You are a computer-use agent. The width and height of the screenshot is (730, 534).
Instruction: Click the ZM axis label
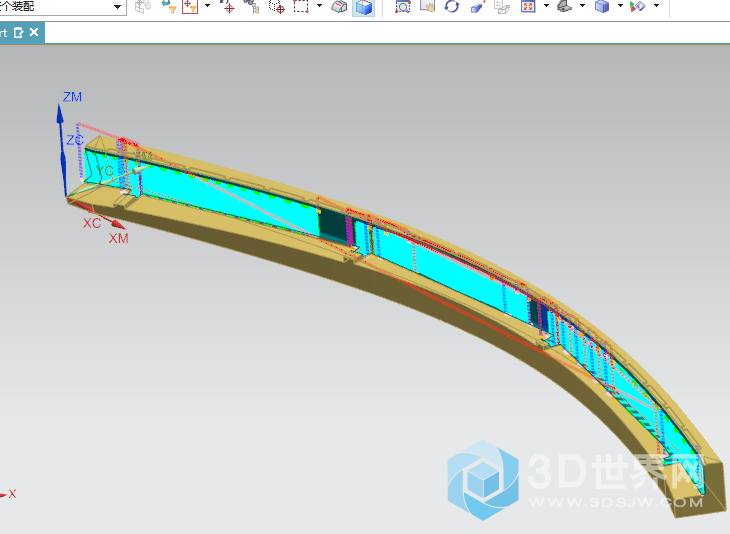pos(73,97)
